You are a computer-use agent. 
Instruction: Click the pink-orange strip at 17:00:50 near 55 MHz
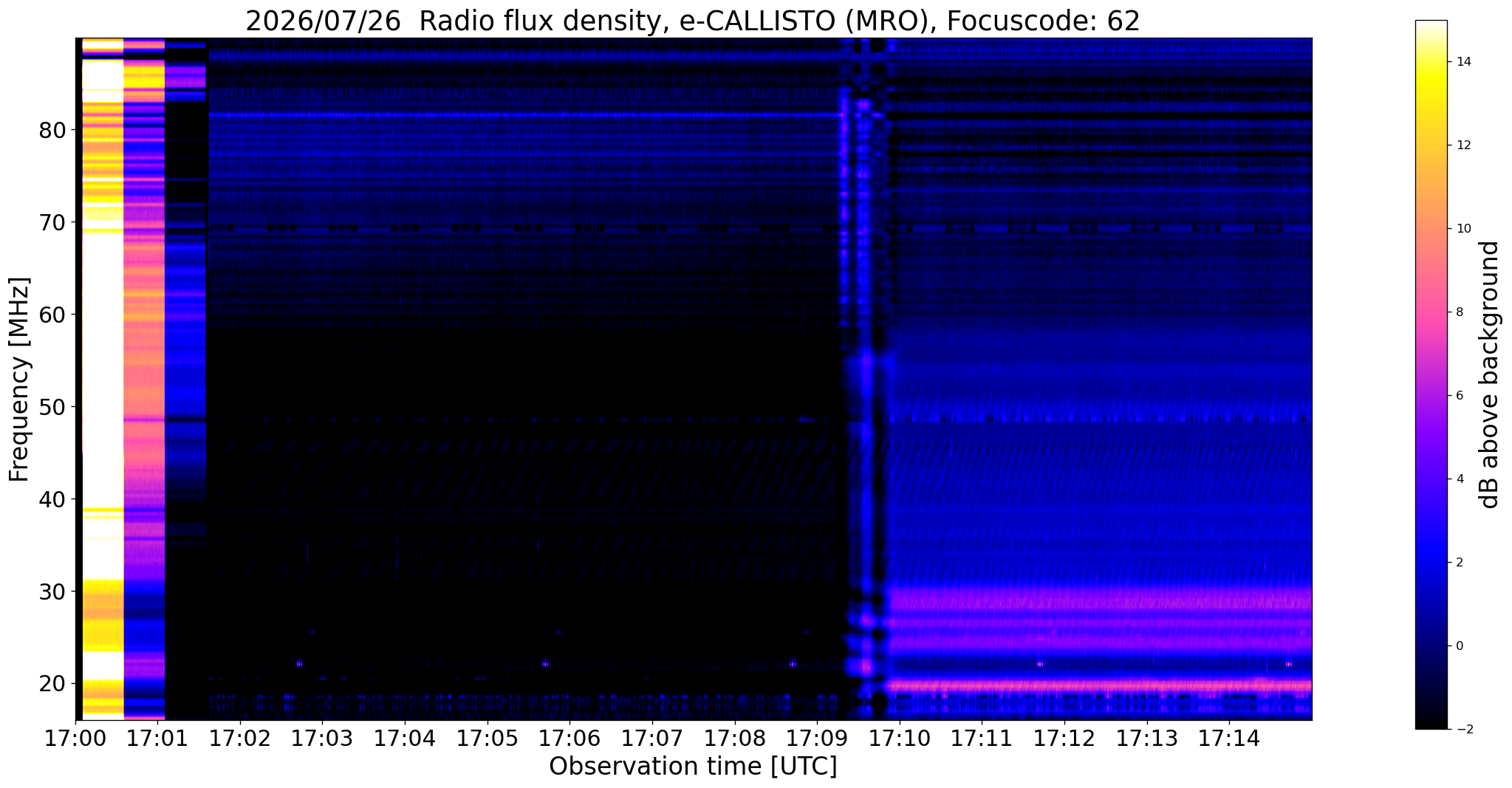(144, 362)
